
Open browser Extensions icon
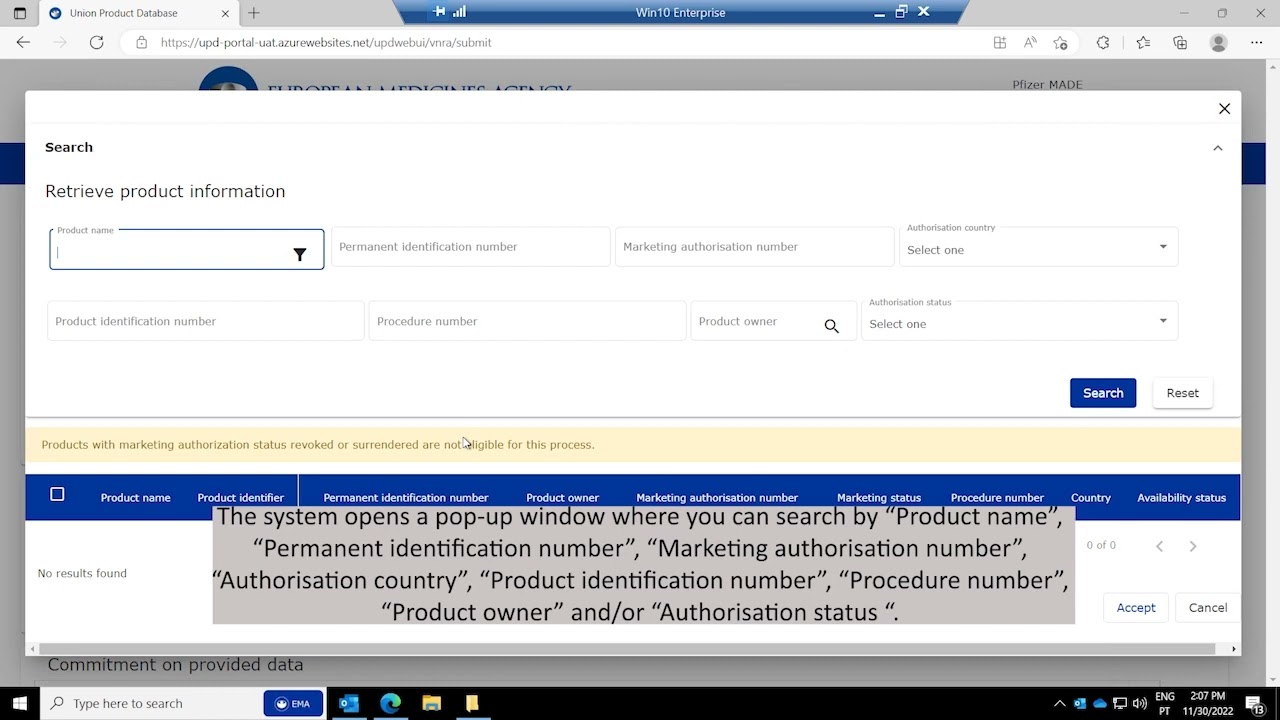[1103, 42]
